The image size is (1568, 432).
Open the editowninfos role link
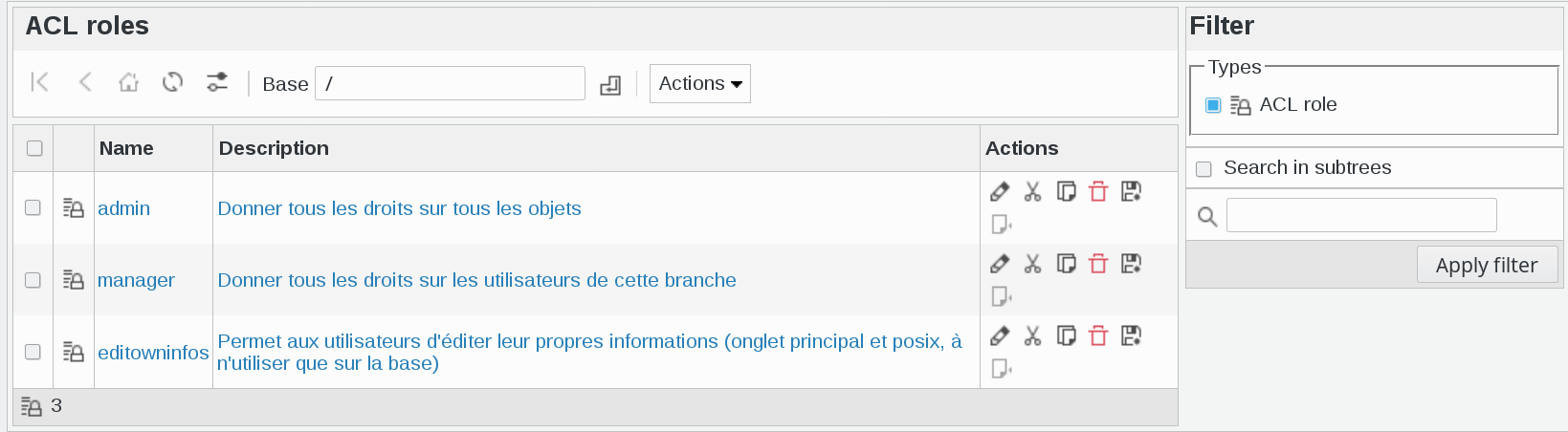point(153,353)
